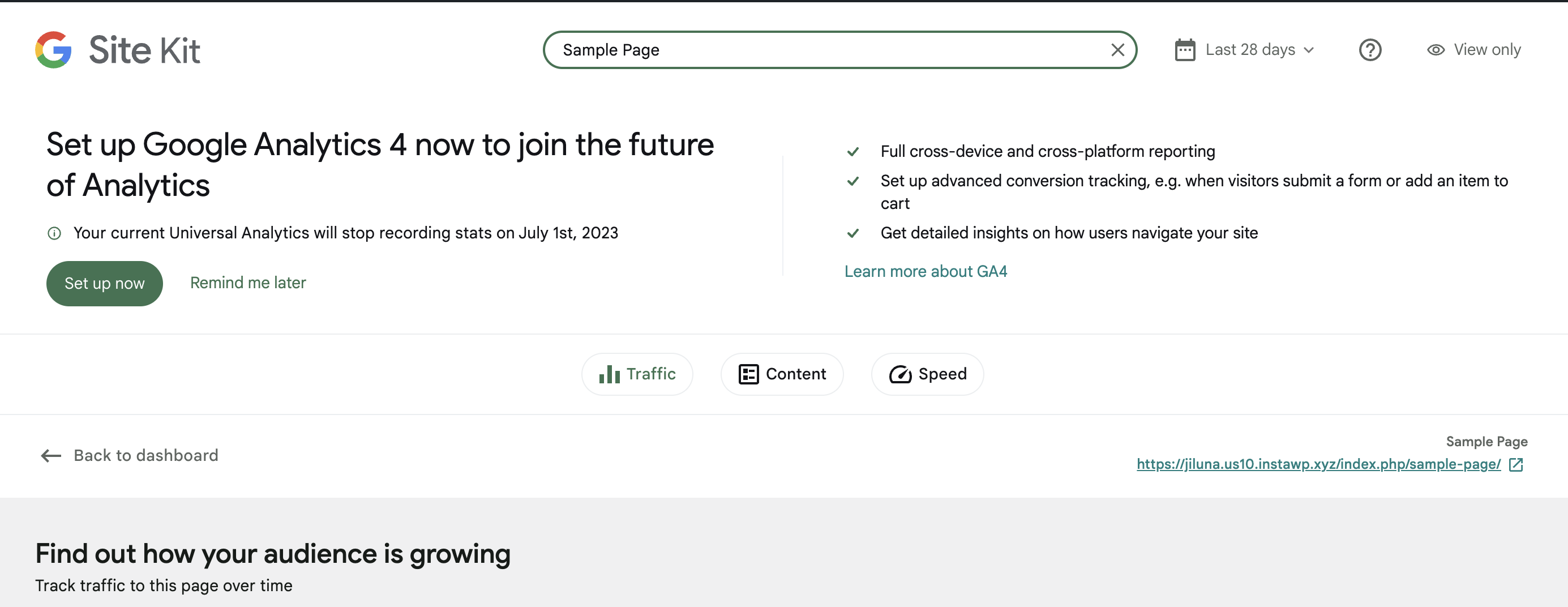The image size is (1568, 607).
Task: Click the back arrow to return to dashboard
Action: click(50, 455)
